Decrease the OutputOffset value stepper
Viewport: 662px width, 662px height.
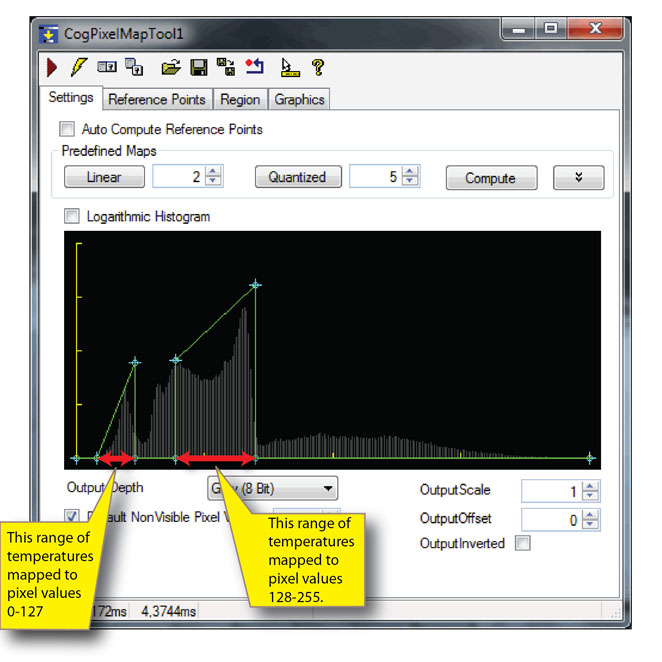pyautogui.click(x=590, y=524)
